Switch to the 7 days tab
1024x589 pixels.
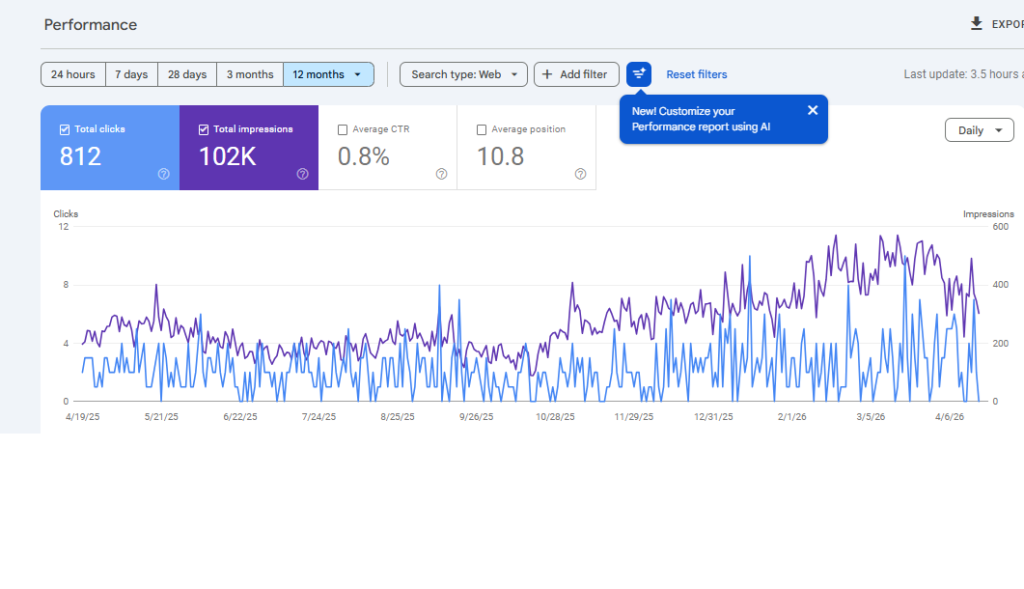pos(131,74)
